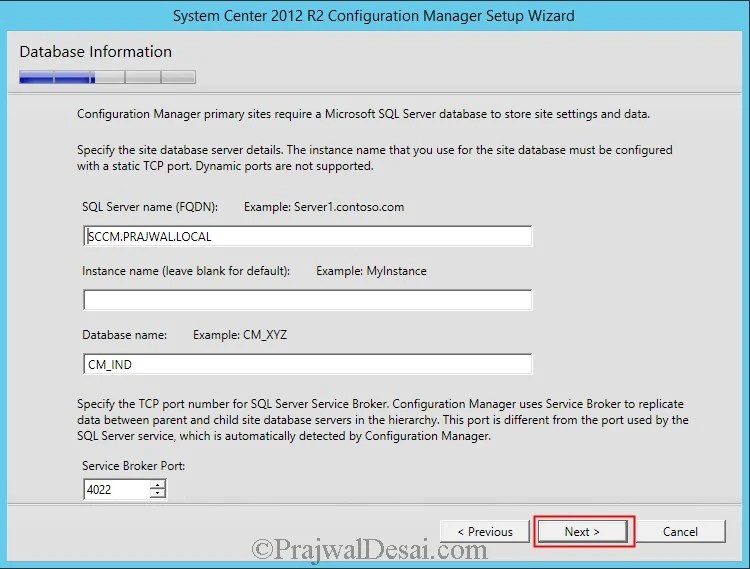
Task: Click the 'Example: Server1.contoso.com' text
Action: pos(324,207)
